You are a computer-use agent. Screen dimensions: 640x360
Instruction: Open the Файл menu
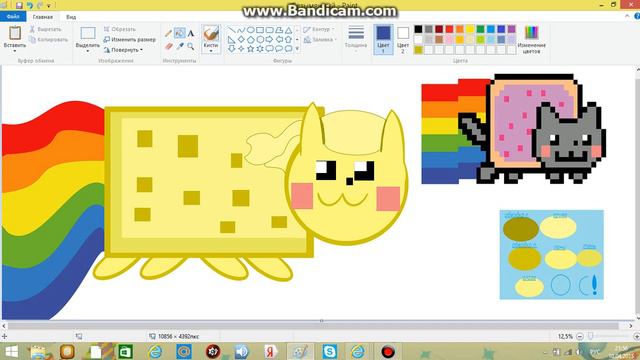(x=13, y=17)
